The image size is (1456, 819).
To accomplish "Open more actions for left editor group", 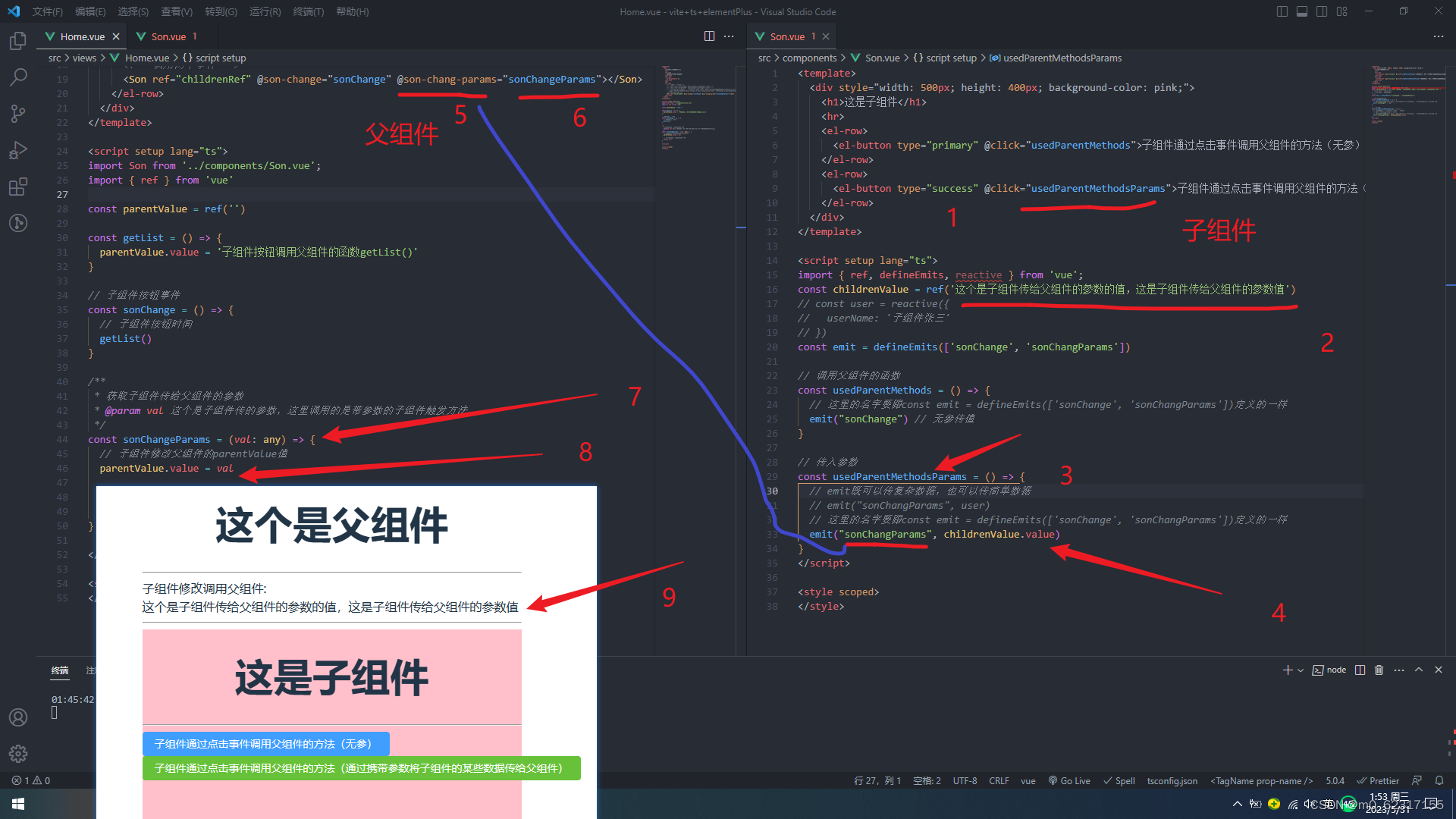I will click(x=729, y=36).
